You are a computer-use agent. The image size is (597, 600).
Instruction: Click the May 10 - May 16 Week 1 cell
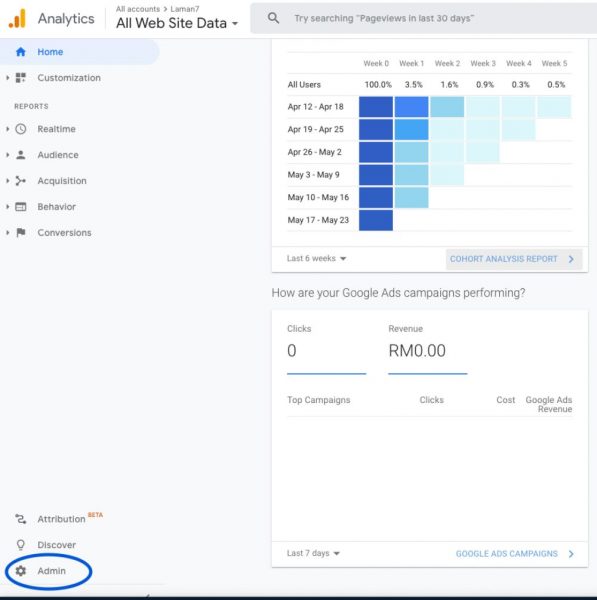tap(411, 197)
